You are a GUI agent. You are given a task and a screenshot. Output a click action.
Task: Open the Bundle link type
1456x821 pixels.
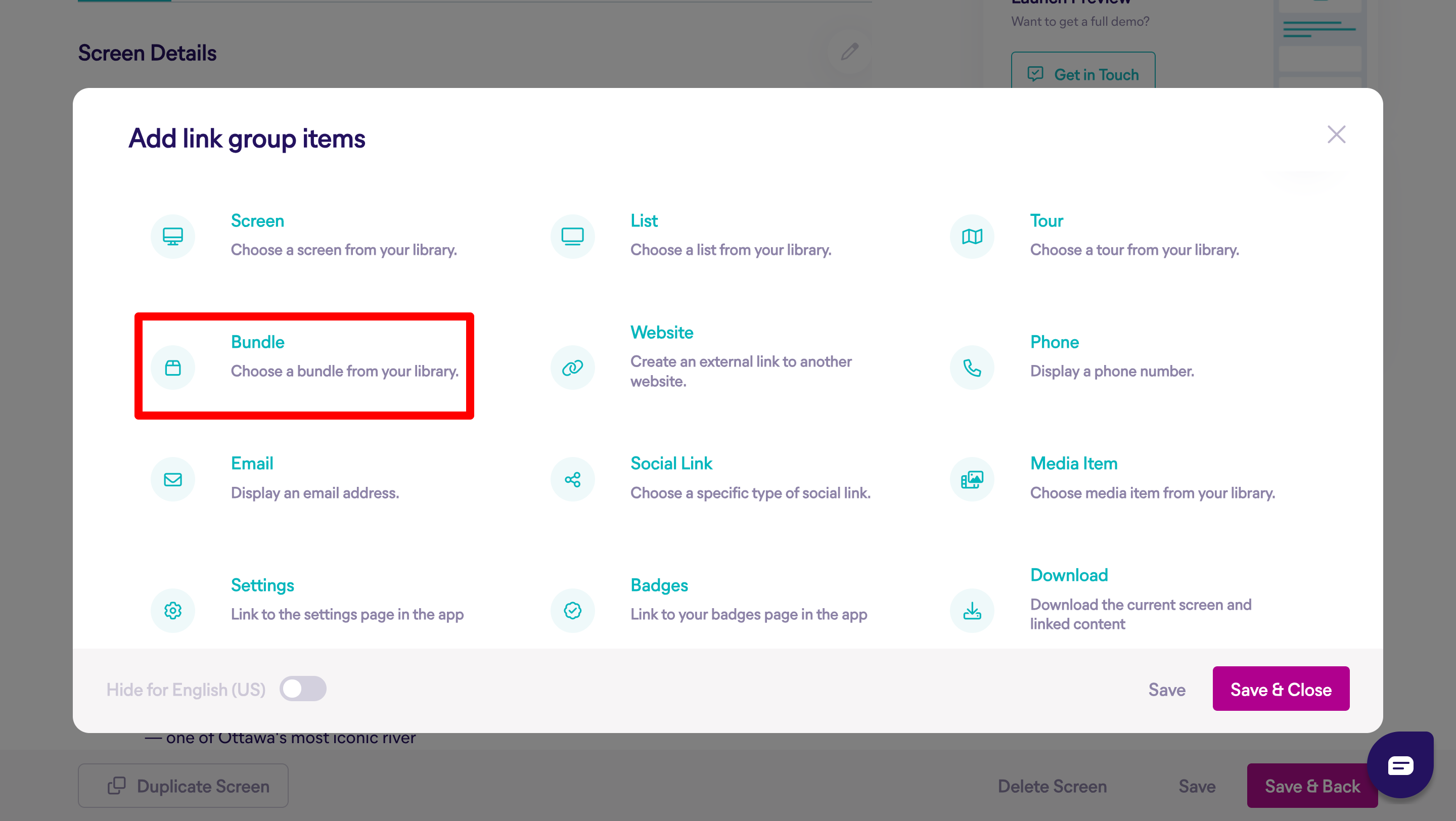(257, 342)
